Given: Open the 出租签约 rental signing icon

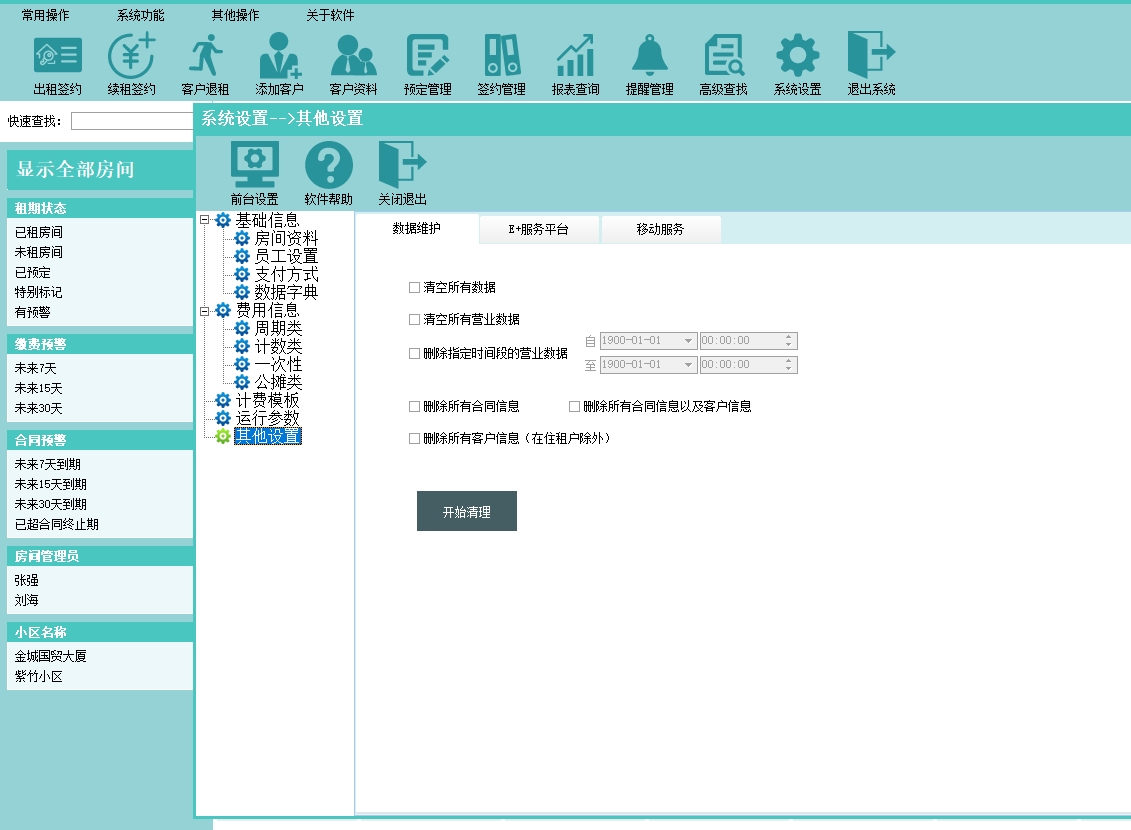Looking at the screenshot, I should (58, 56).
